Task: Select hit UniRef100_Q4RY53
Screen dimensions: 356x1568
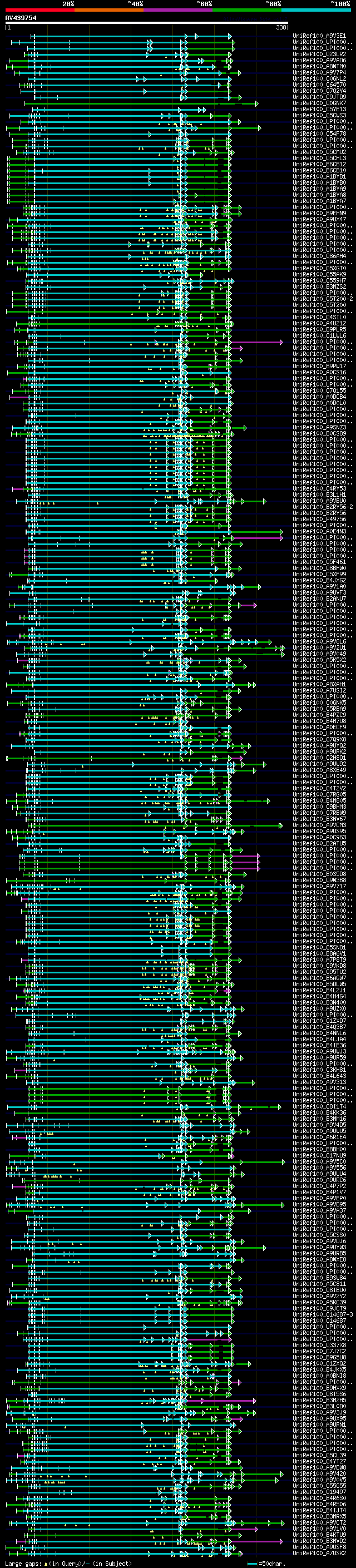Action: 319,489
